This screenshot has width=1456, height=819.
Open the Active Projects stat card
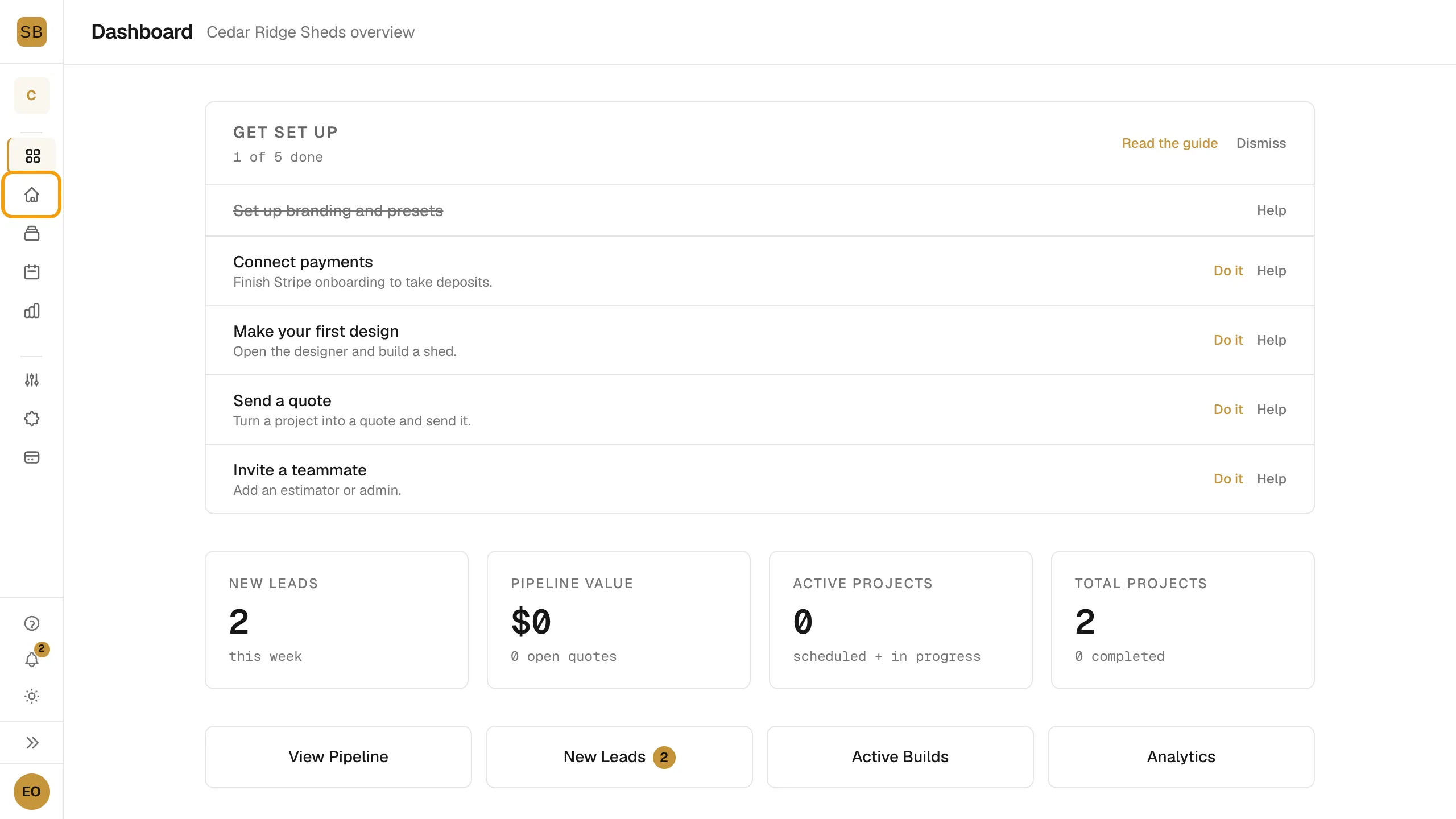click(901, 620)
